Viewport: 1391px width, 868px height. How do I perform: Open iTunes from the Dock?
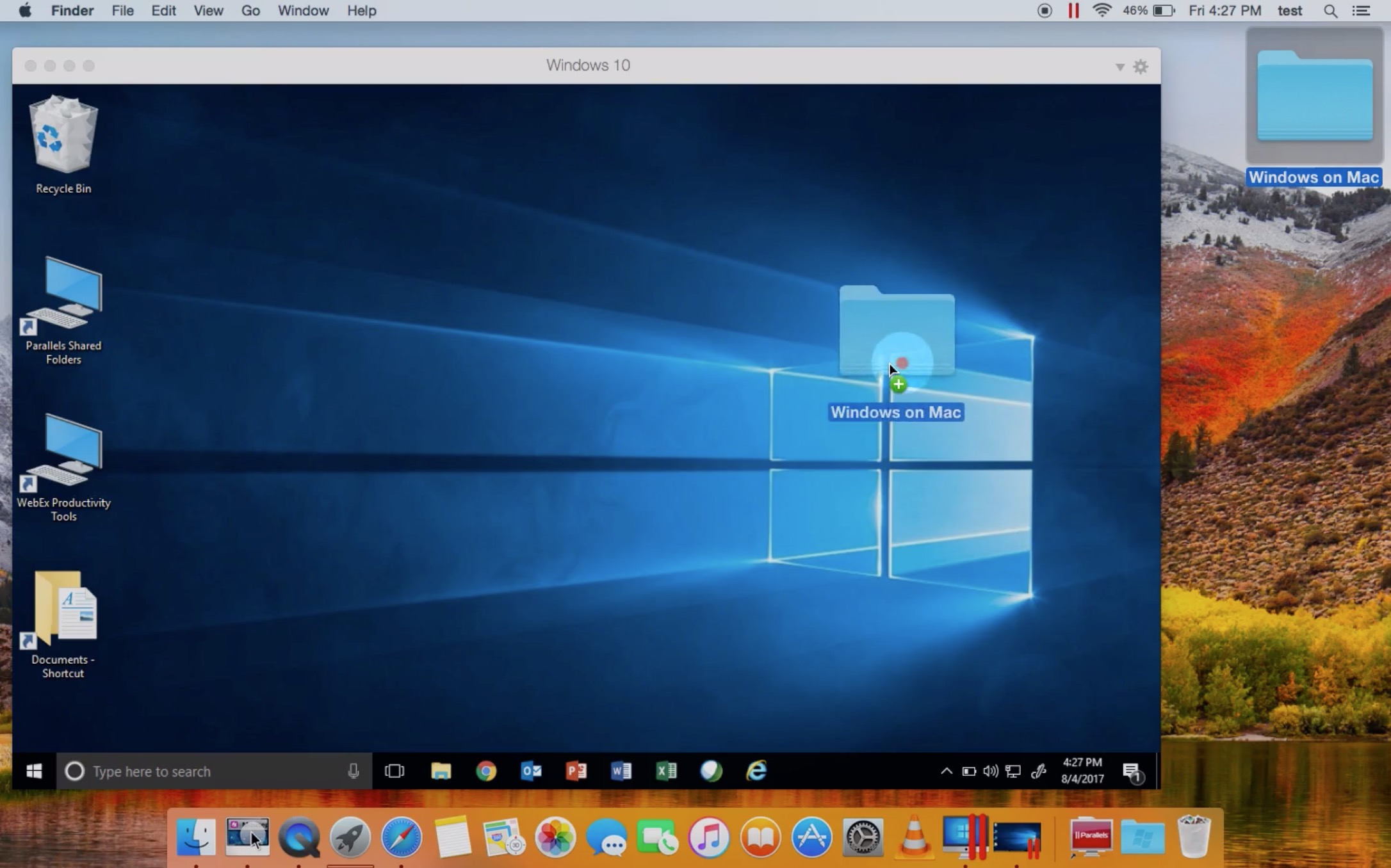tap(709, 837)
